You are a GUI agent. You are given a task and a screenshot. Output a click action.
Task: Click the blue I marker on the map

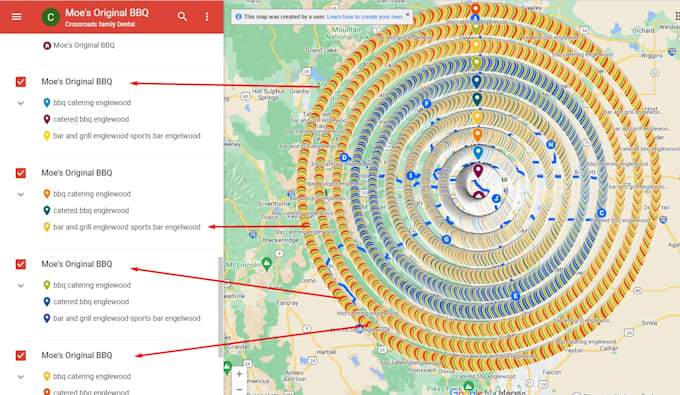411,176
